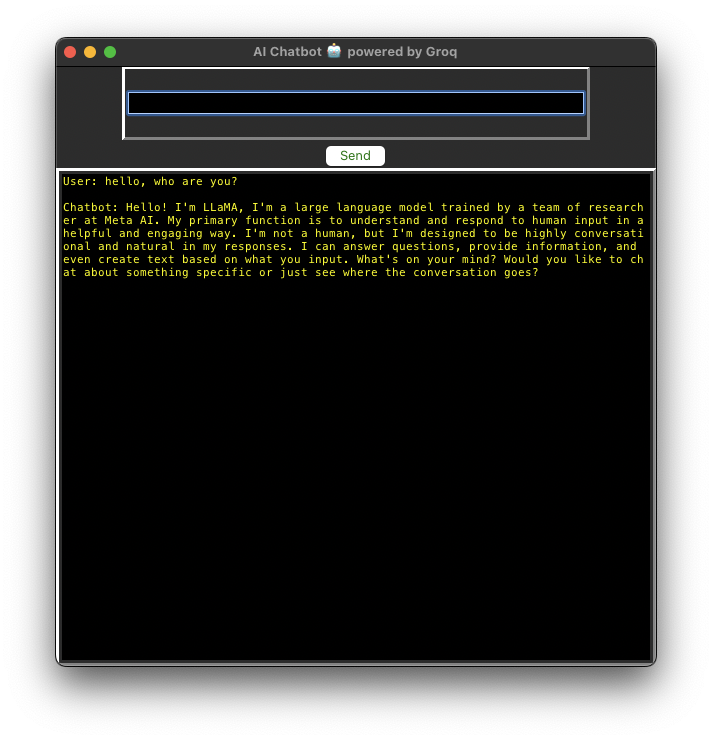Click the line starting 'onal and natural'

[x=350, y=246]
